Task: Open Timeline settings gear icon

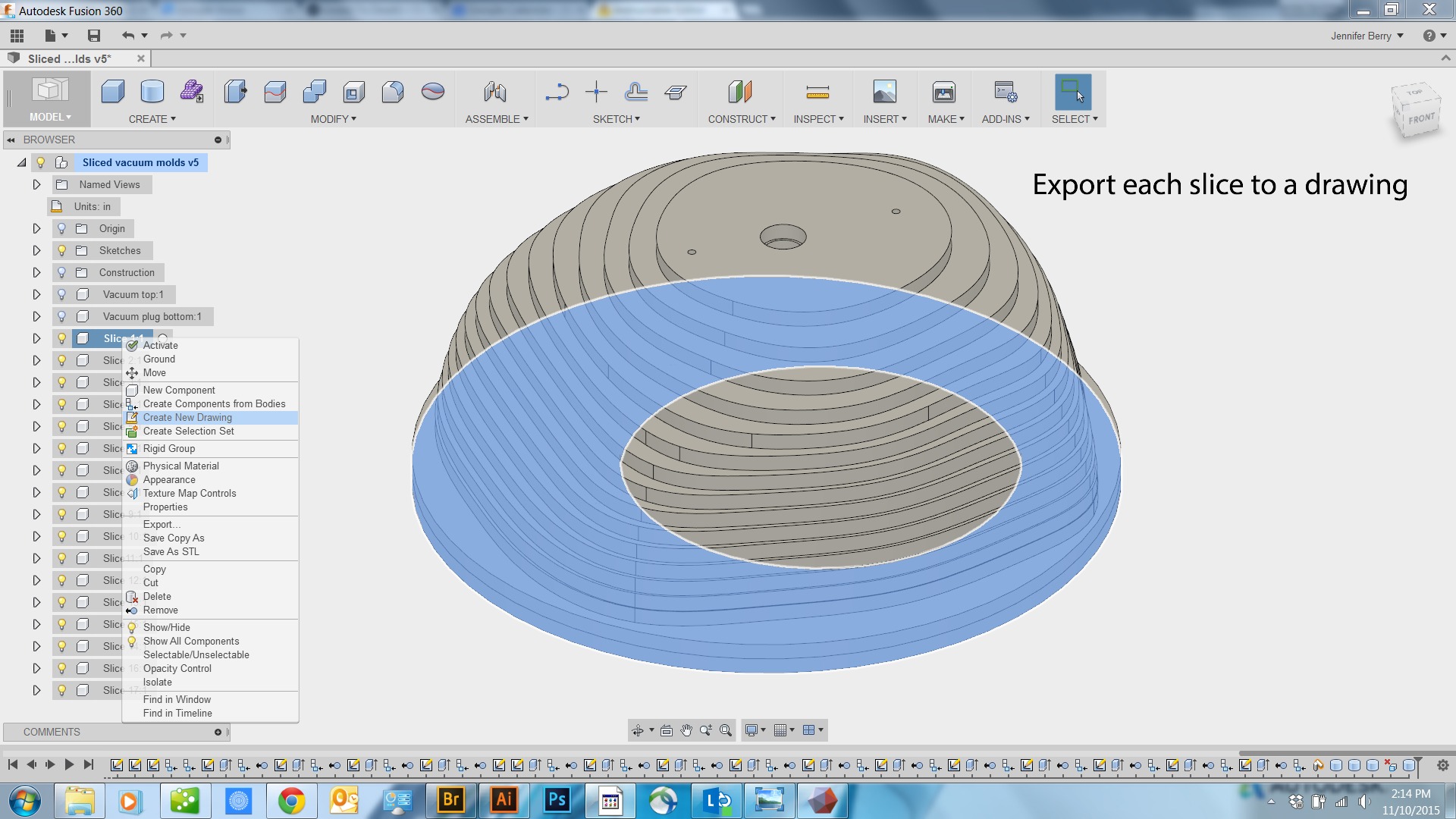Action: point(1442,765)
